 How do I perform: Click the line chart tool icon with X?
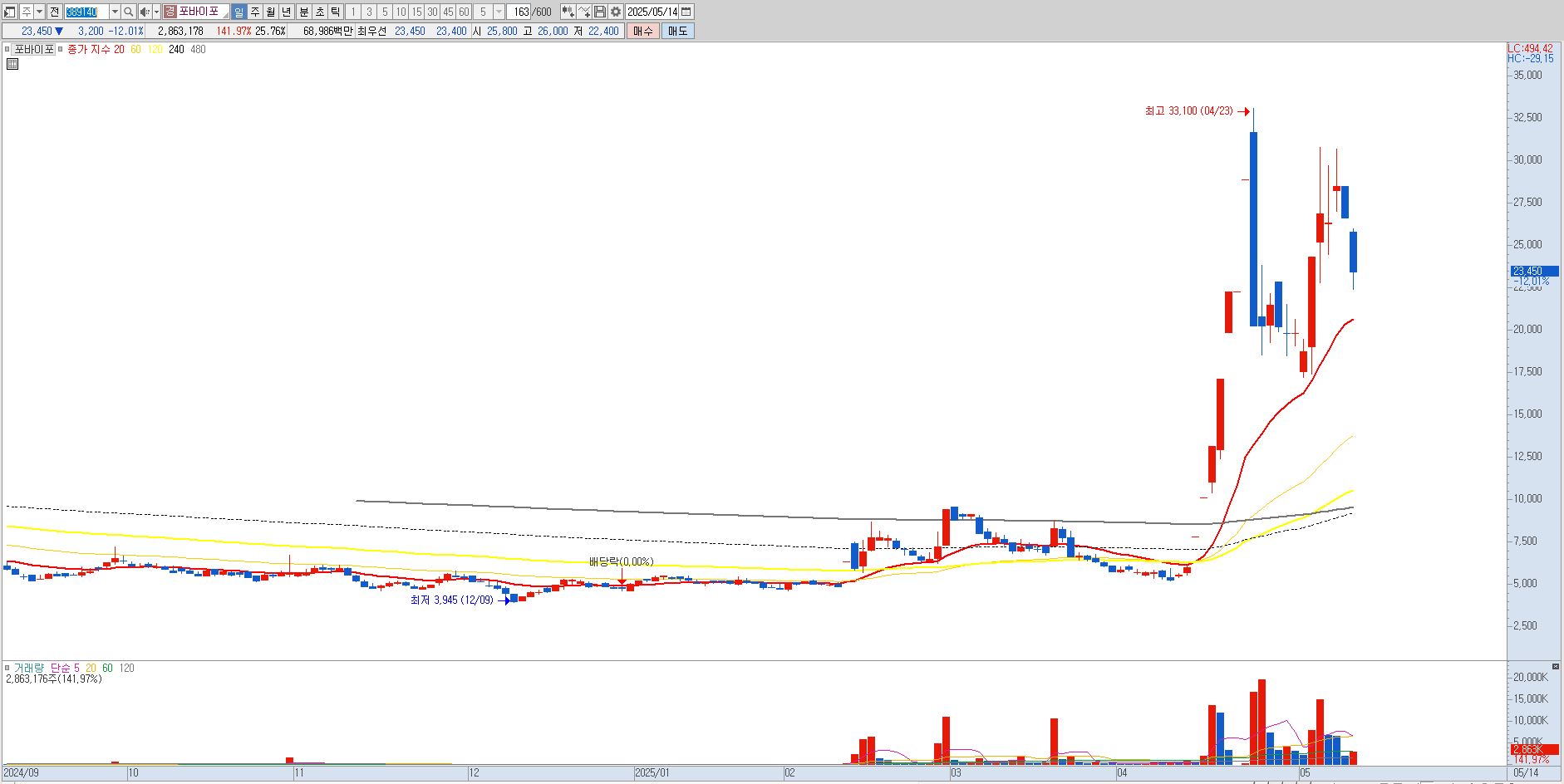pyautogui.click(x=584, y=12)
